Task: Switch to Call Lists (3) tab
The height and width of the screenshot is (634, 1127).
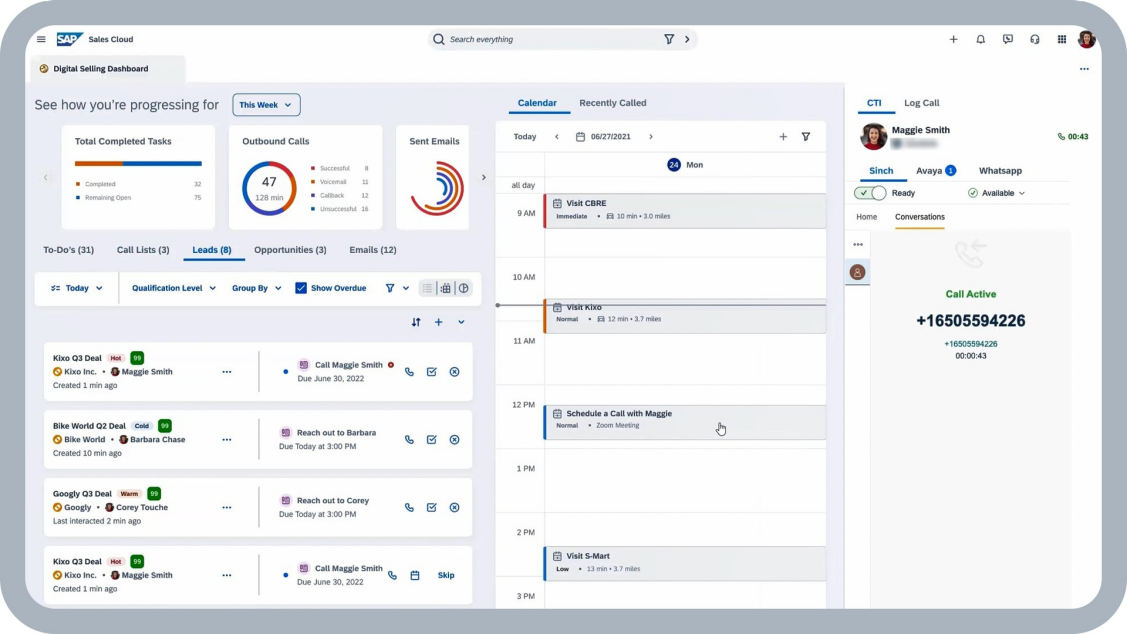Action: click(x=143, y=250)
